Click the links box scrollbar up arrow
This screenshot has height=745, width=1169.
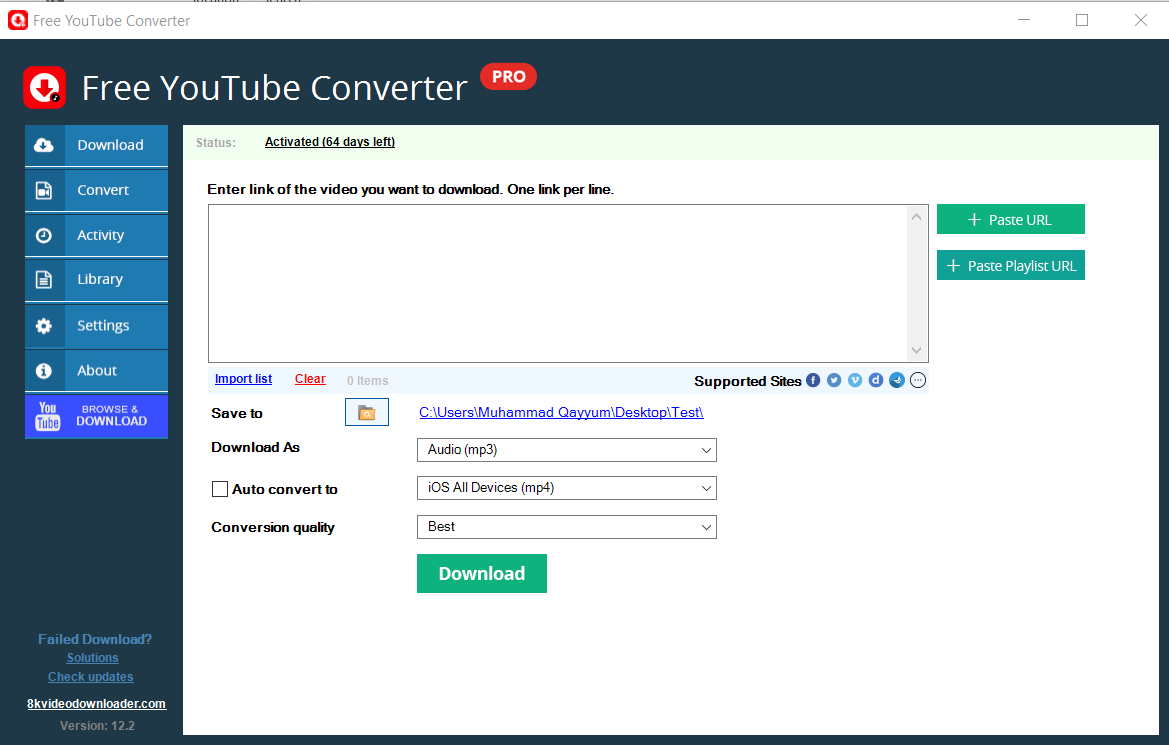(916, 217)
